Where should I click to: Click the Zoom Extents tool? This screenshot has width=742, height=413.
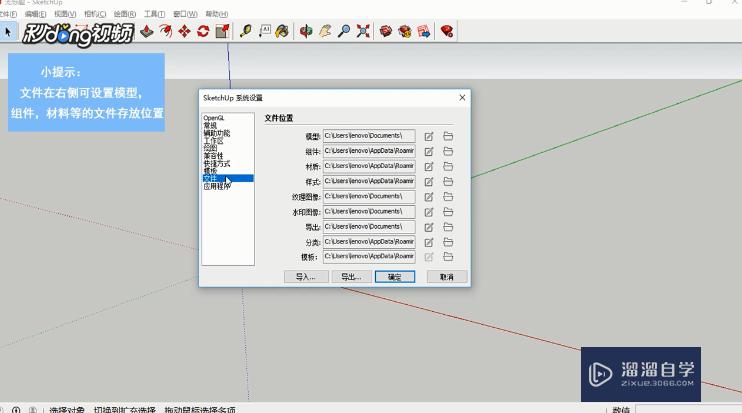[x=363, y=32]
